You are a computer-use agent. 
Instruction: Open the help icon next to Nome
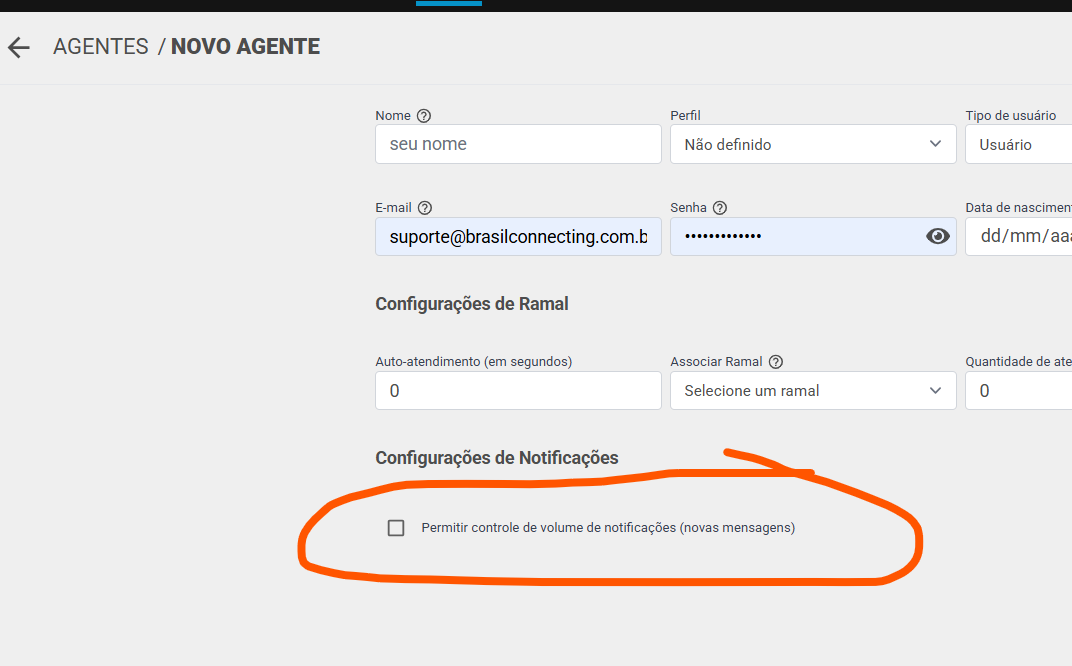424,116
